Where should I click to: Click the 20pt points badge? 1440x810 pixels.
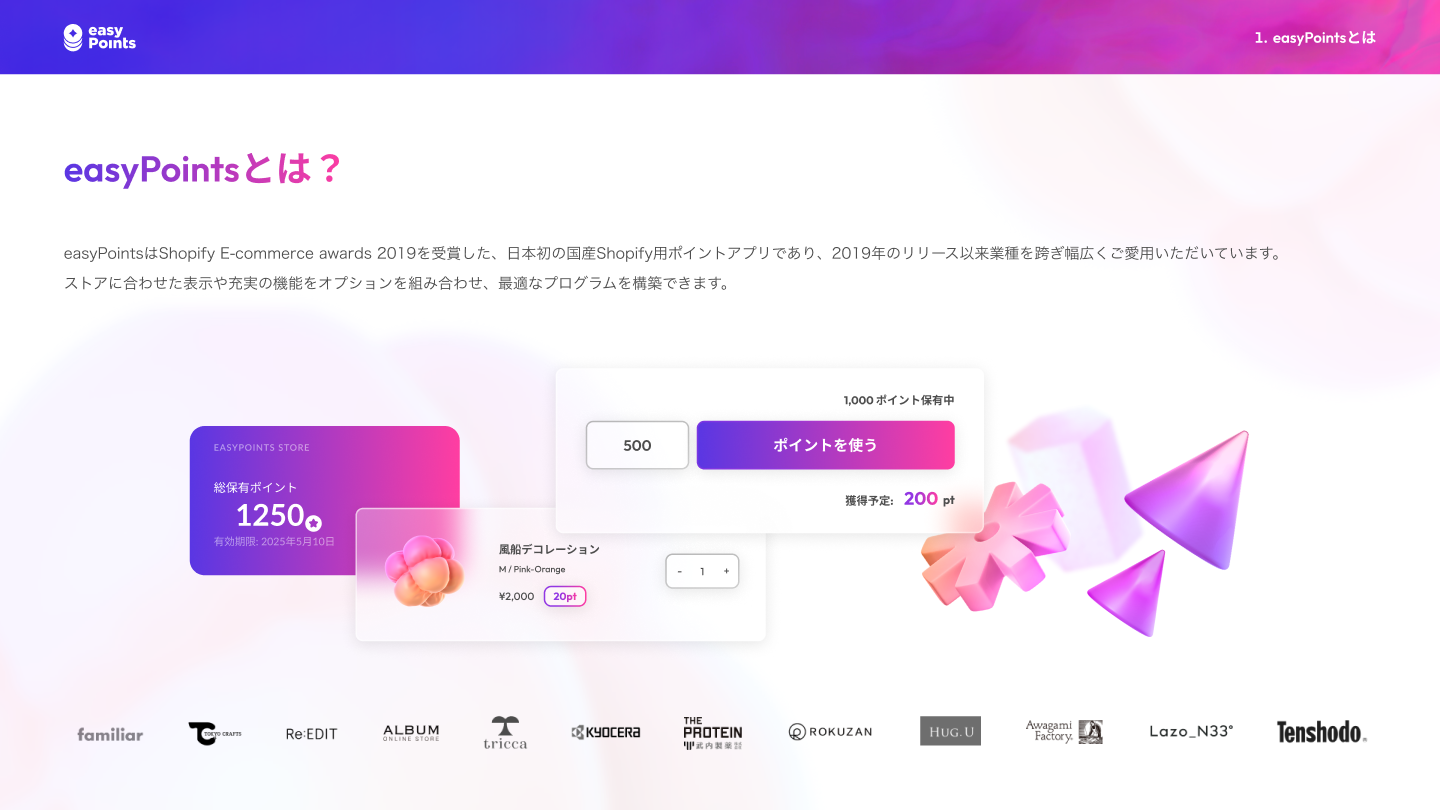(565, 596)
